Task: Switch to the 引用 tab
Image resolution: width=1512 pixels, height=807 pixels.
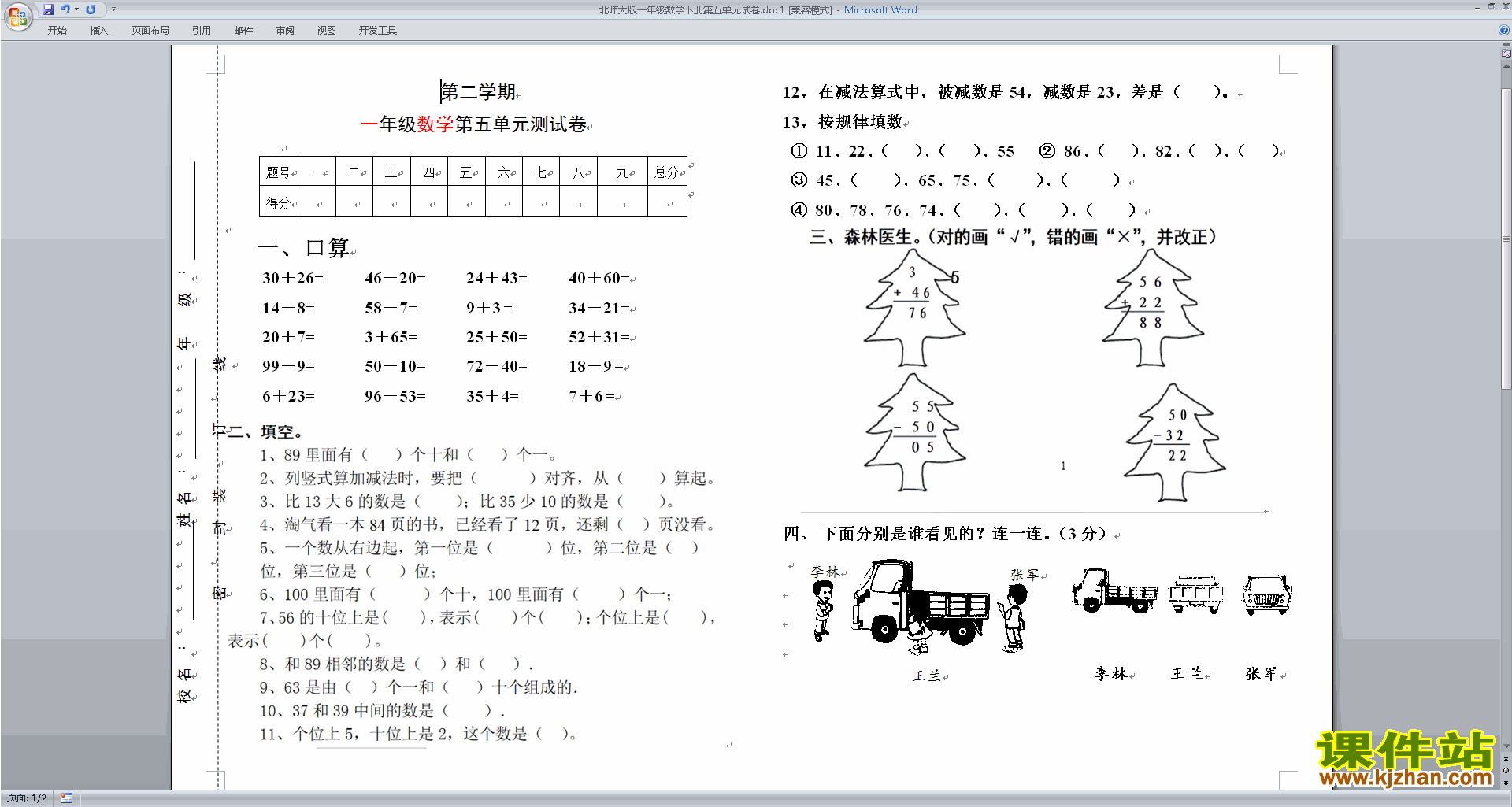Action: tap(202, 31)
